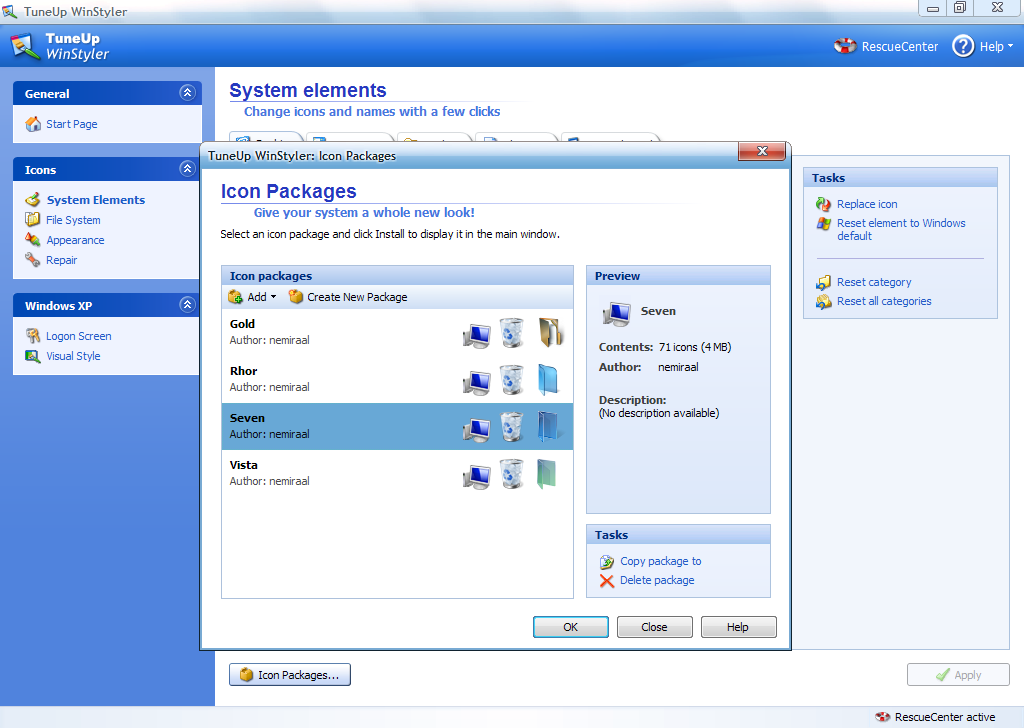Click the Close button in dialog footer
The height and width of the screenshot is (728, 1024).
[654, 627]
